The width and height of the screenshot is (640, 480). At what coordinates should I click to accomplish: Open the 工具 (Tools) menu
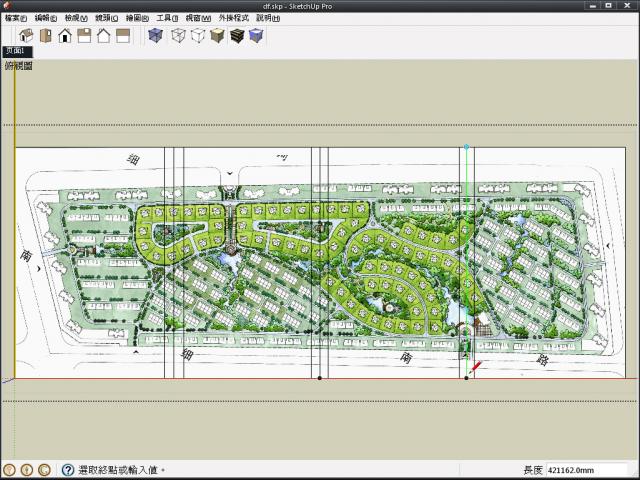(165, 18)
